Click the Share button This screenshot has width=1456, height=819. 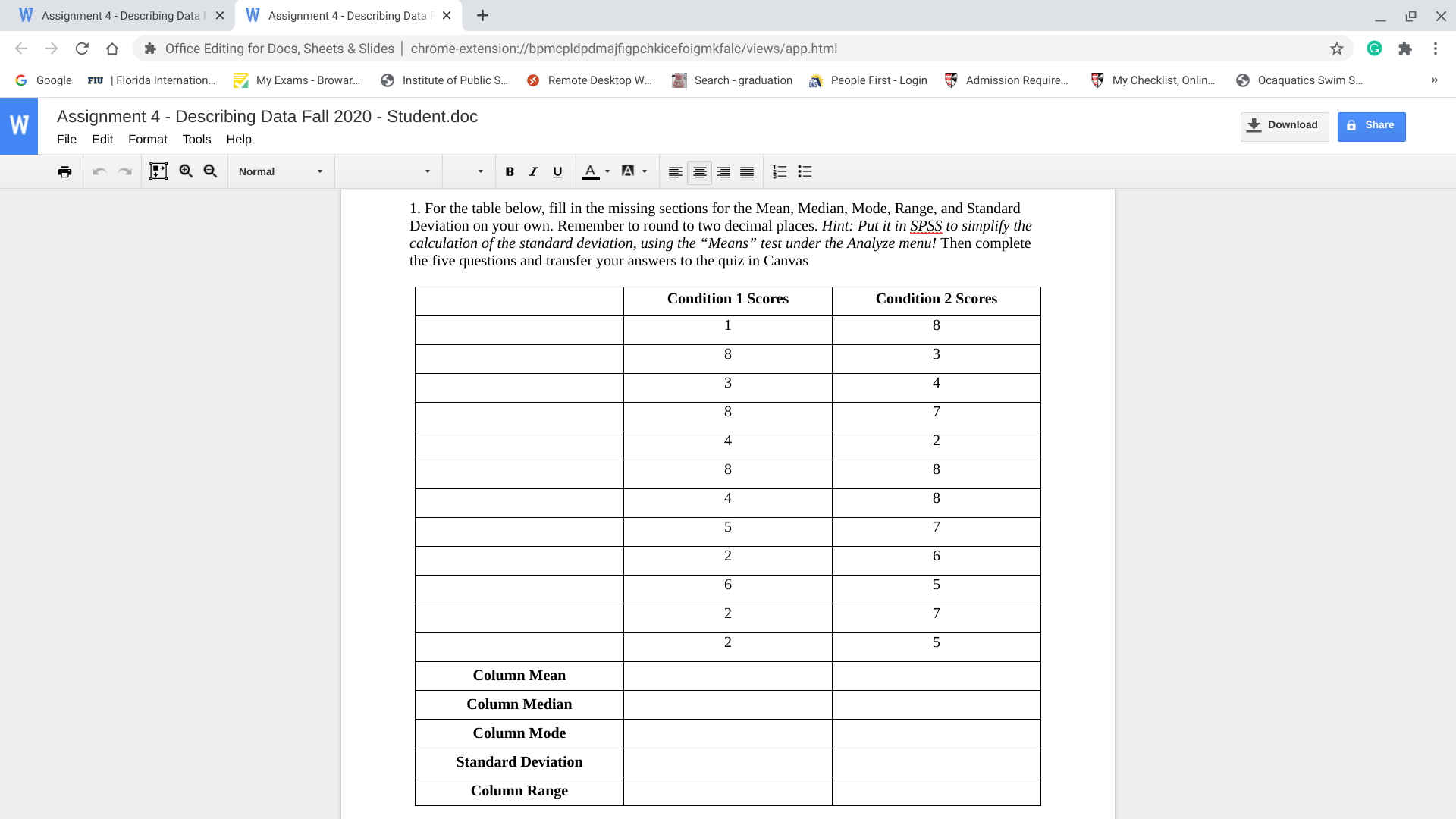pos(1371,125)
